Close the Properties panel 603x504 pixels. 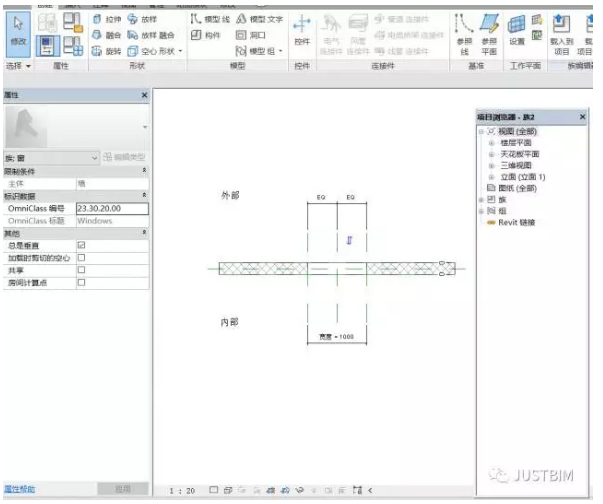tap(144, 95)
